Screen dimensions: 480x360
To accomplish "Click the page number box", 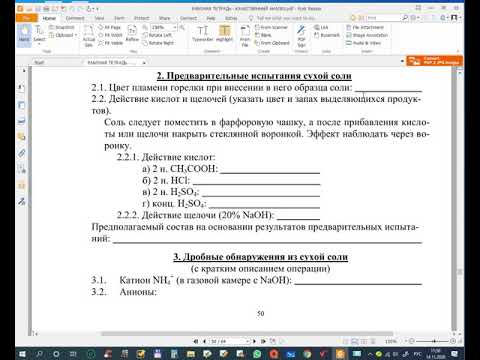I will (229, 341).
